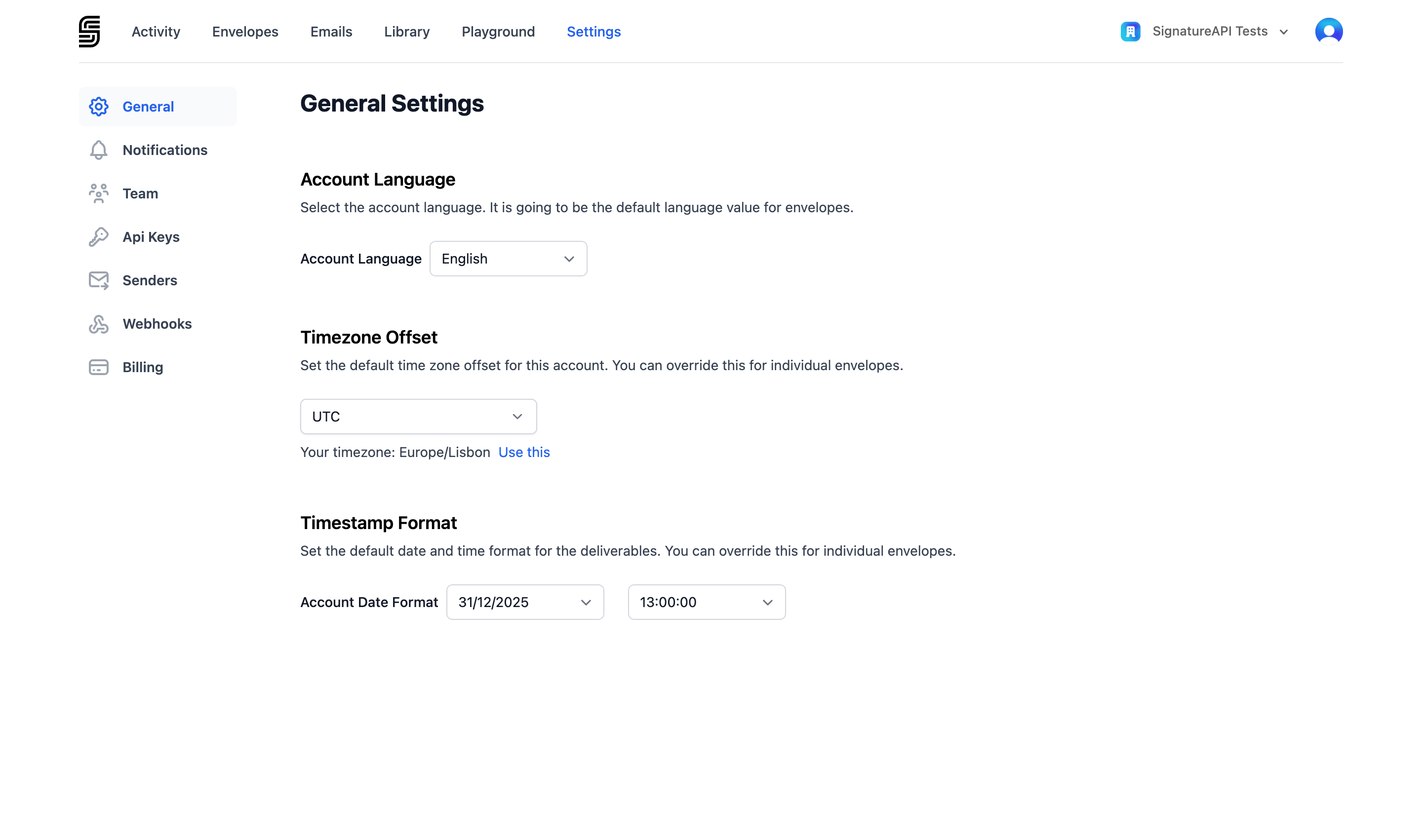This screenshot has width=1422, height=840.
Task: Open the envelope icon beside Senders
Action: (99, 280)
